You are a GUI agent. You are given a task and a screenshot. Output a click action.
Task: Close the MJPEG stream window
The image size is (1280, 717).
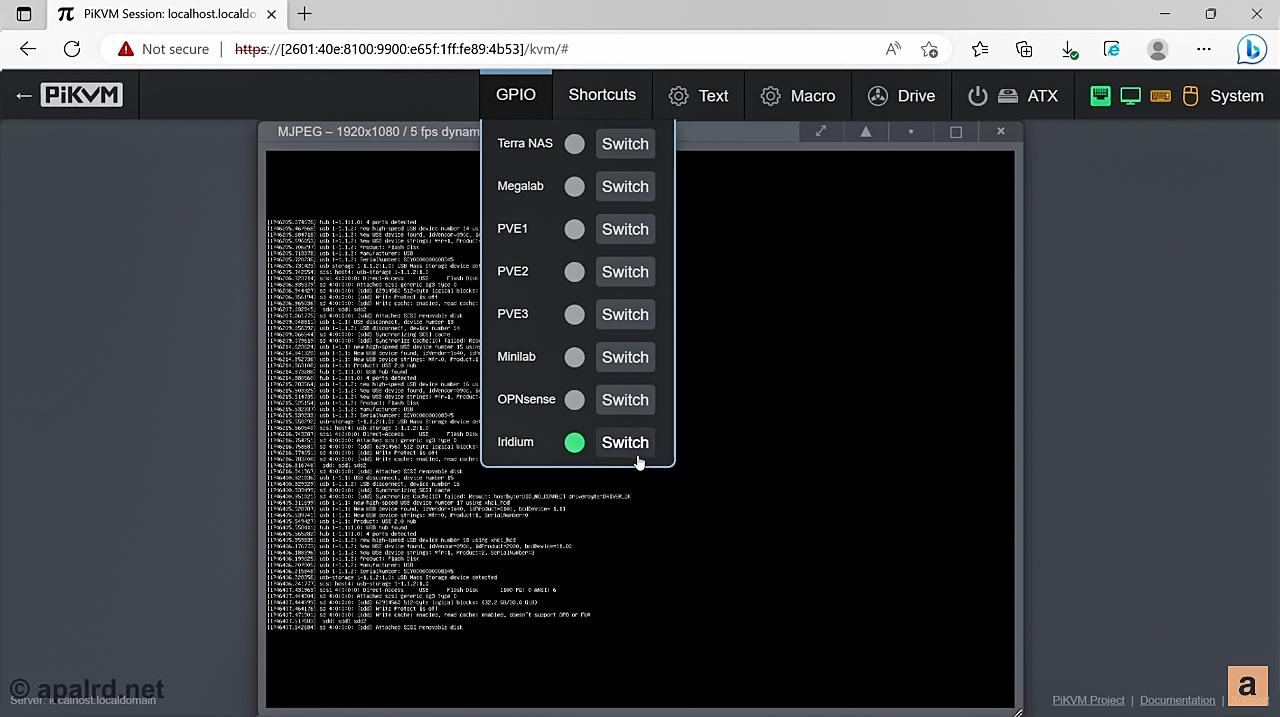point(1000,131)
